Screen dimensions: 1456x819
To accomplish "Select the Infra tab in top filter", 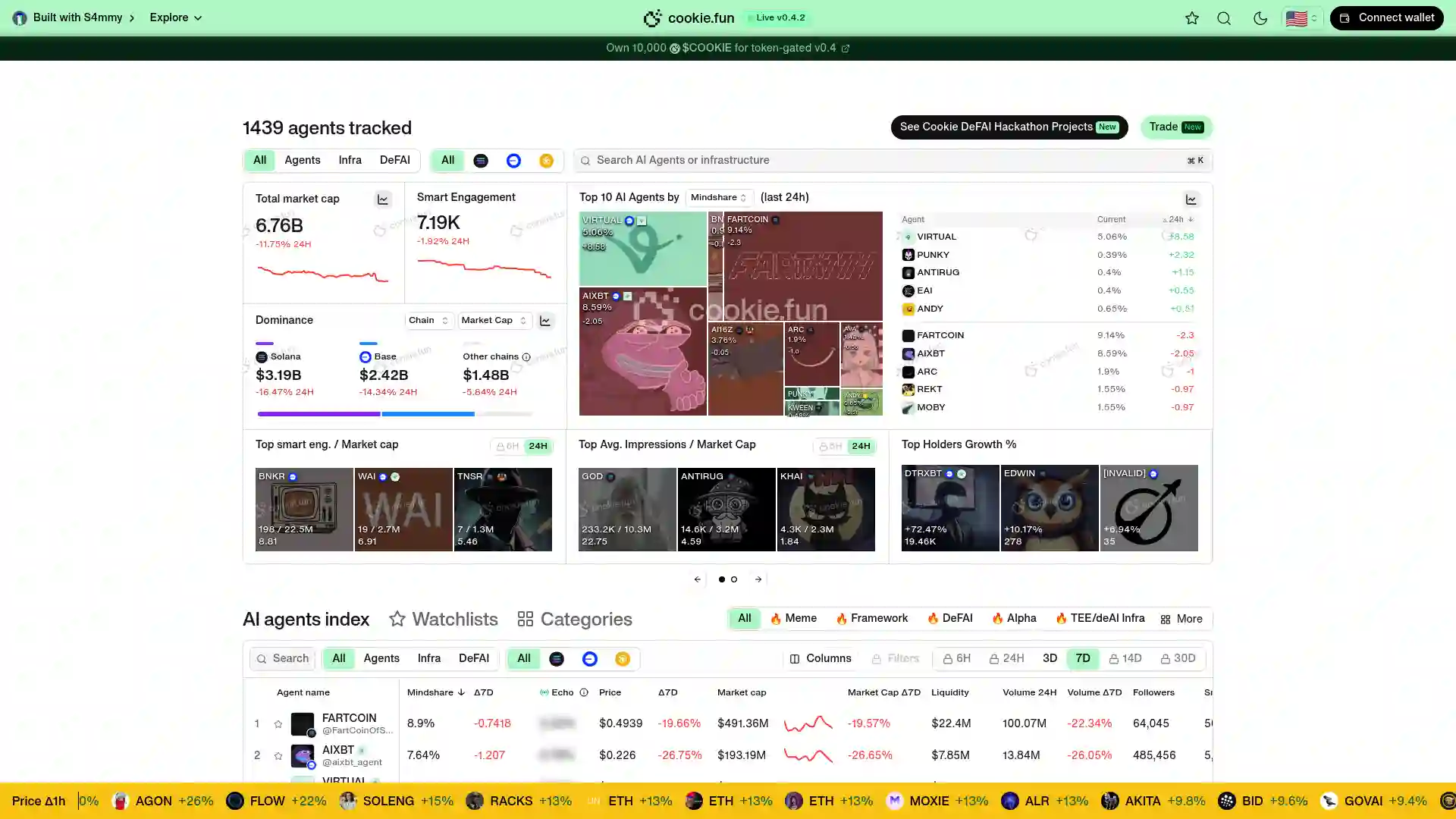I will click(350, 160).
